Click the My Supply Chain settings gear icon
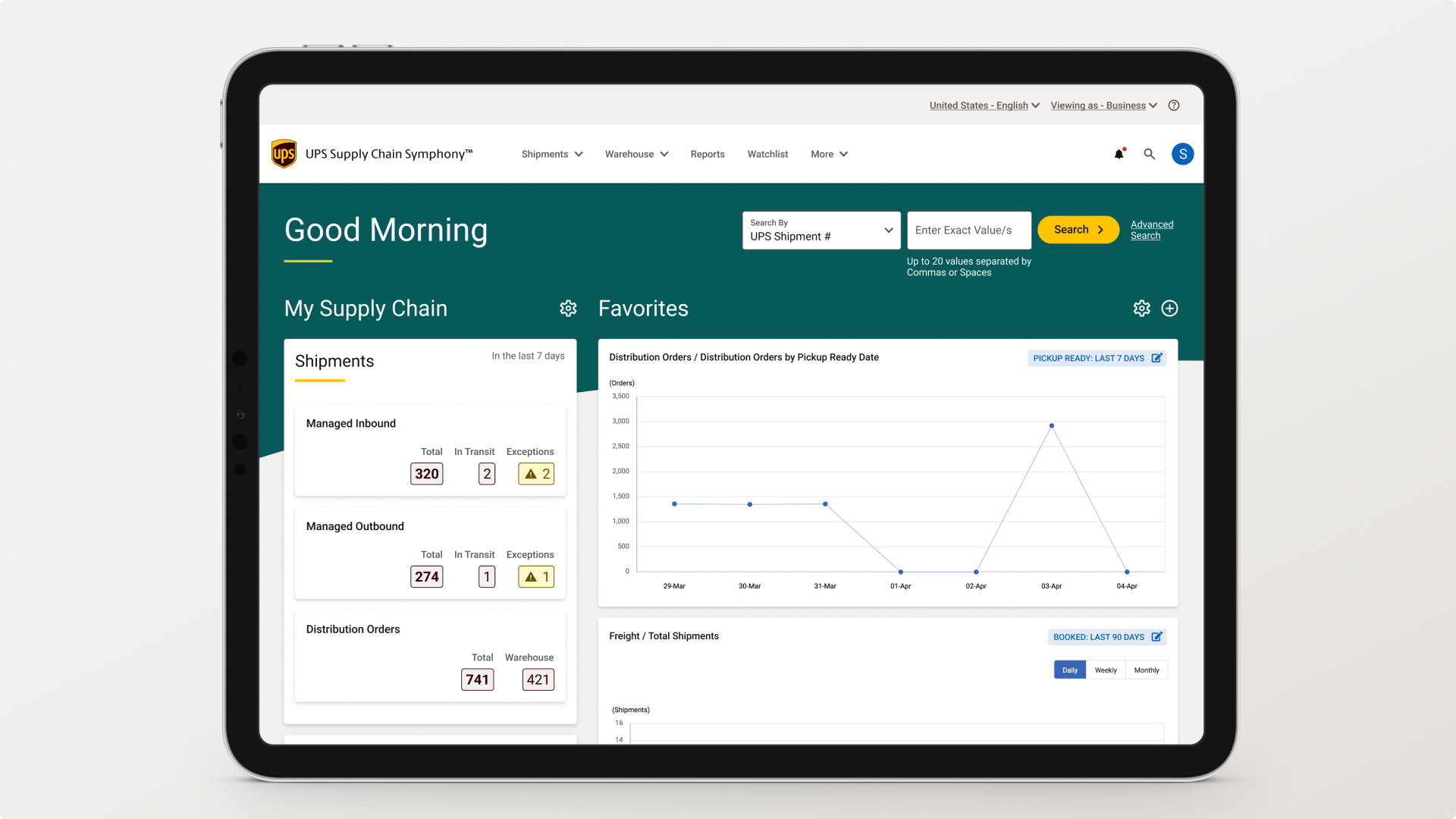 (568, 308)
